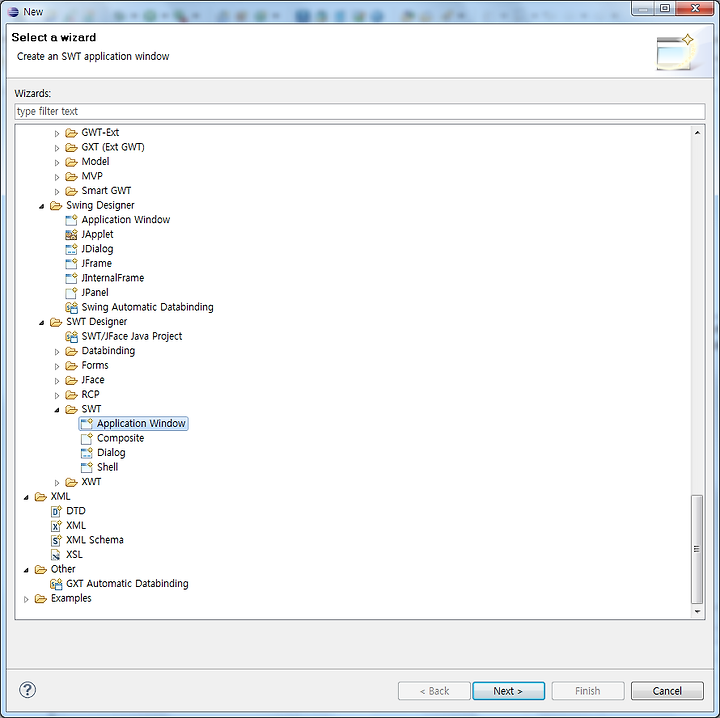Select the XSL item label
The width and height of the screenshot is (720, 718).
click(74, 555)
